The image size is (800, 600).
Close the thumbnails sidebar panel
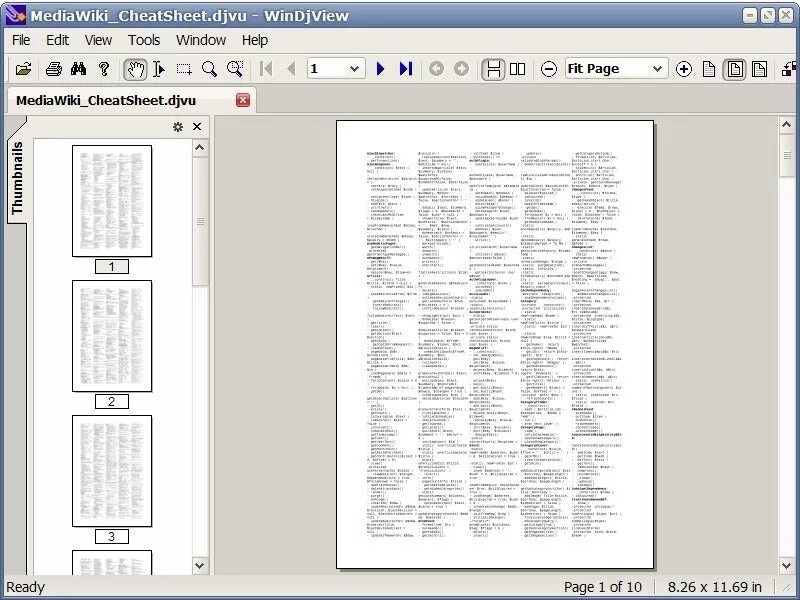[x=197, y=127]
